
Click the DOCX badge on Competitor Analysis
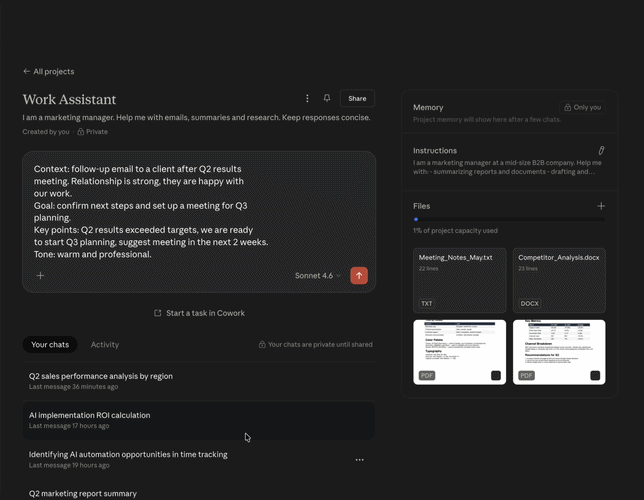(529, 304)
